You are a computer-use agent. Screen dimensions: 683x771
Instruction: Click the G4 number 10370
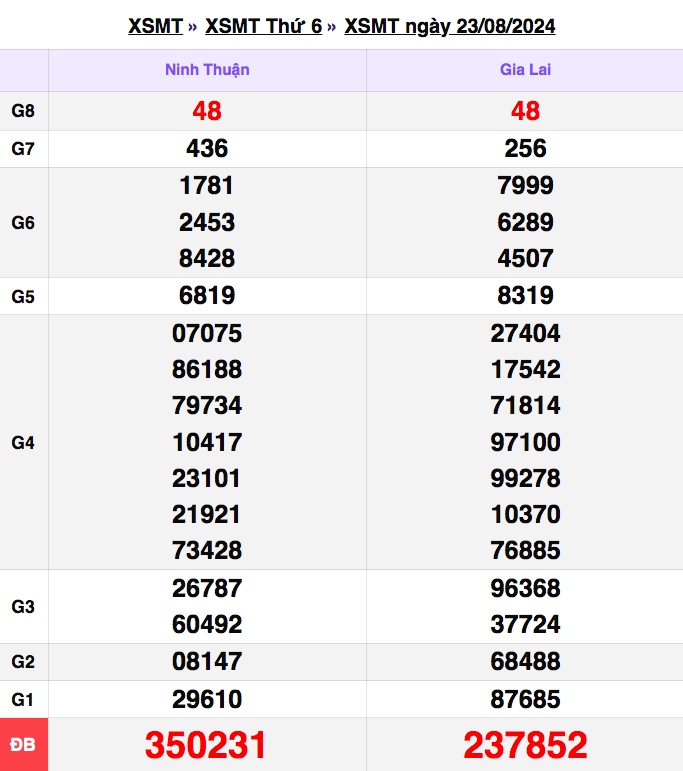[x=525, y=515]
